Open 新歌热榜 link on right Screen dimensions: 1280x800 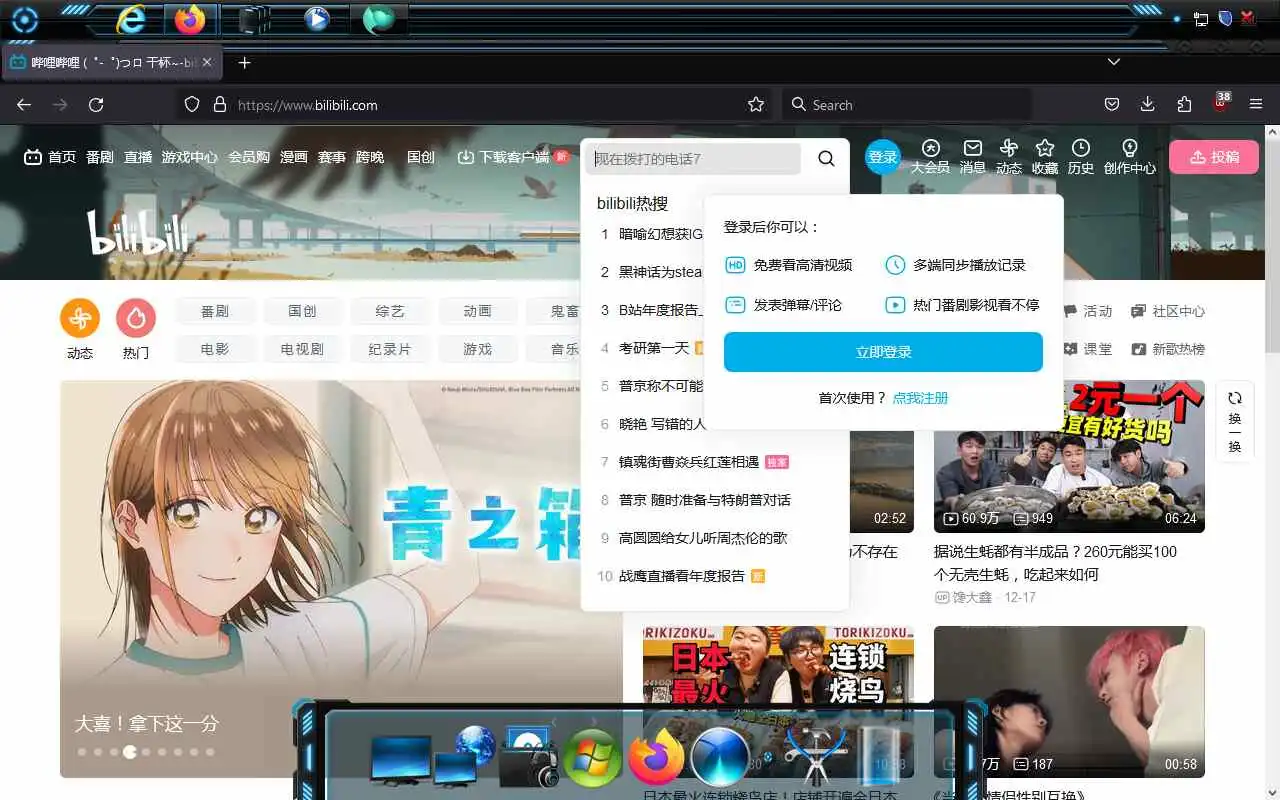1168,350
